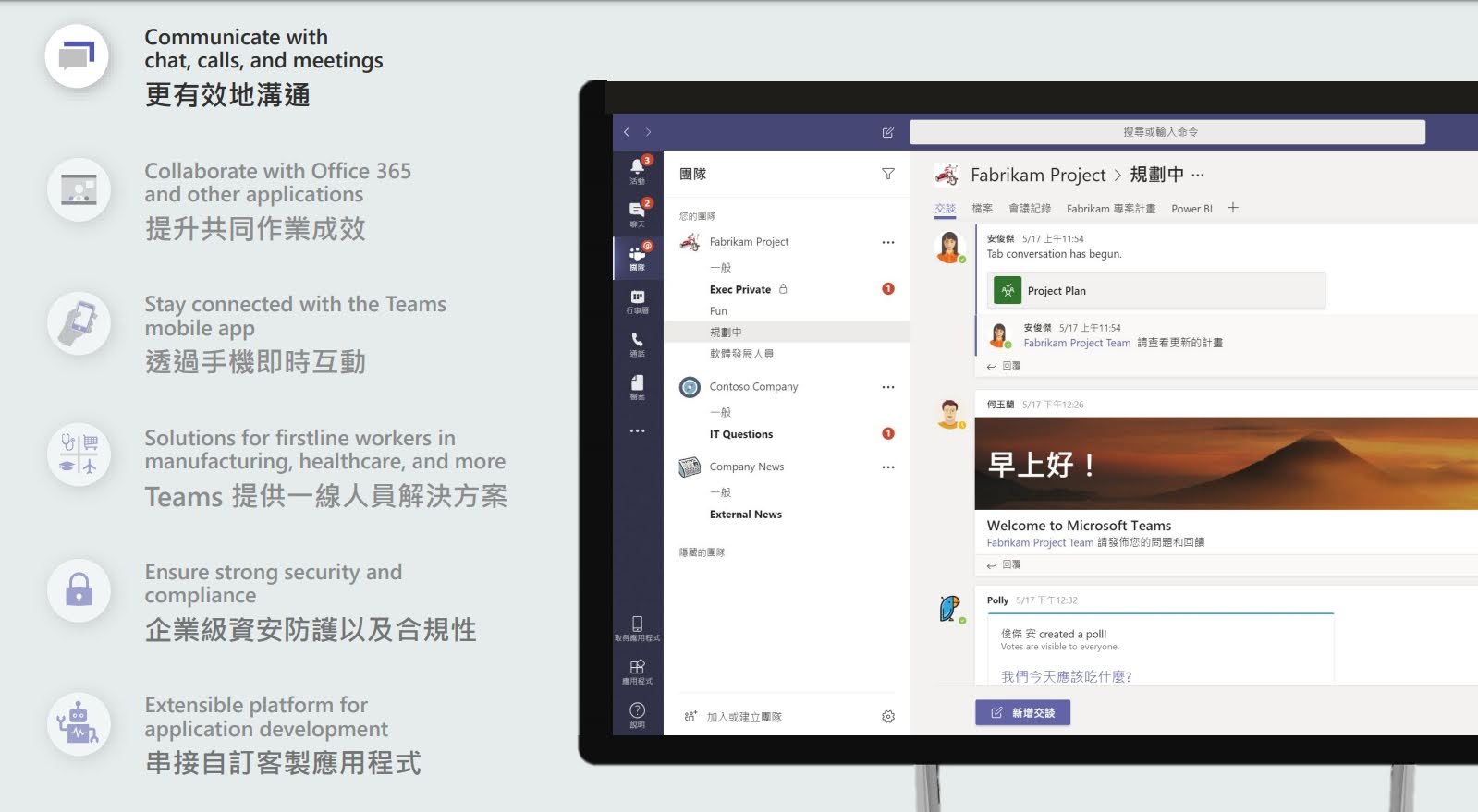Click the add tab plus icon
This screenshot has height=812, width=1478.
(1232, 208)
